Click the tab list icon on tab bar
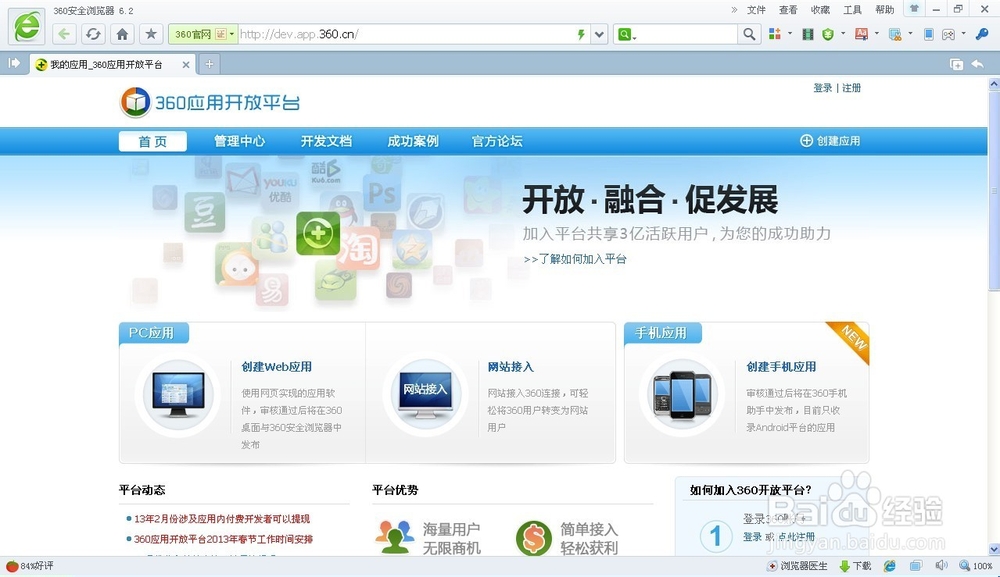 956,64
